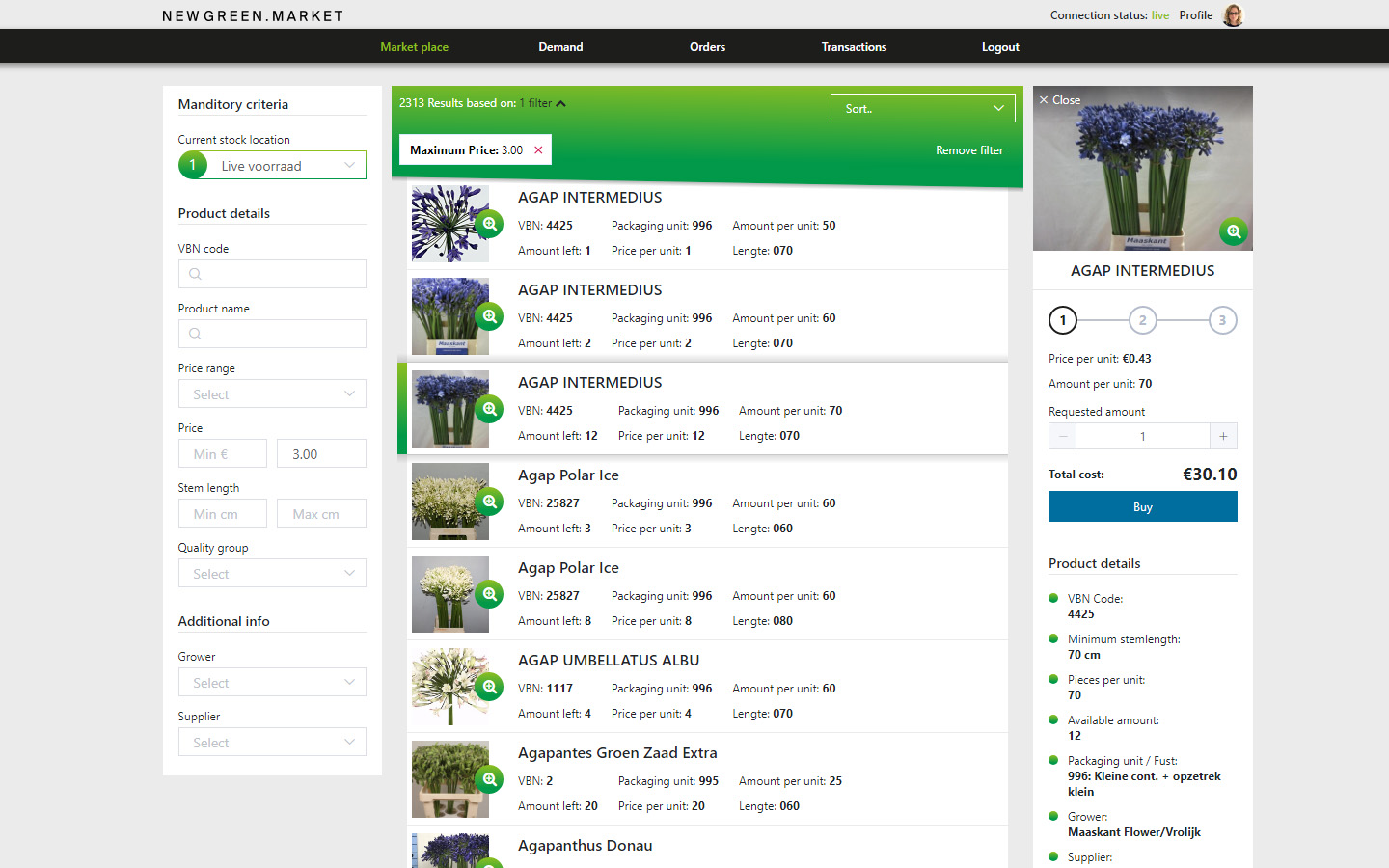This screenshot has width=1389, height=868.
Task: Go to step 2 of purchase
Action: pyautogui.click(x=1143, y=320)
